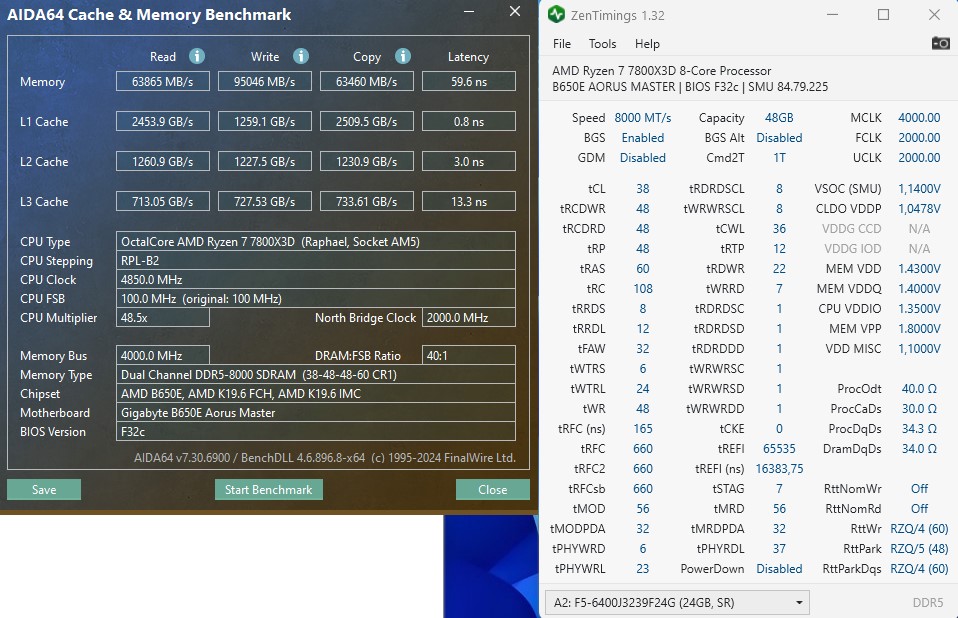Click the CPU Stepping value RPL-B2
Image resolution: width=958 pixels, height=618 pixels.
tap(316, 261)
